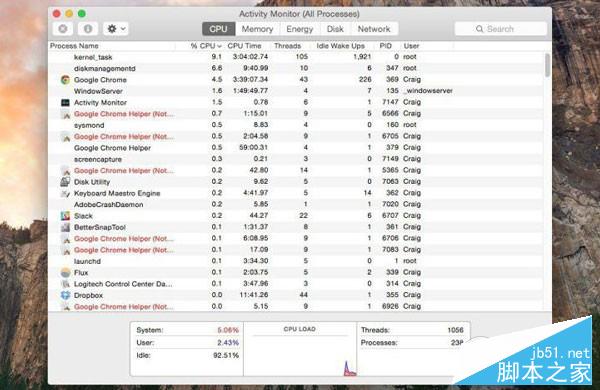Image resolution: width=600 pixels, height=390 pixels.
Task: Click icon of Chrome Helper PID 6566
Action: pos(65,114)
